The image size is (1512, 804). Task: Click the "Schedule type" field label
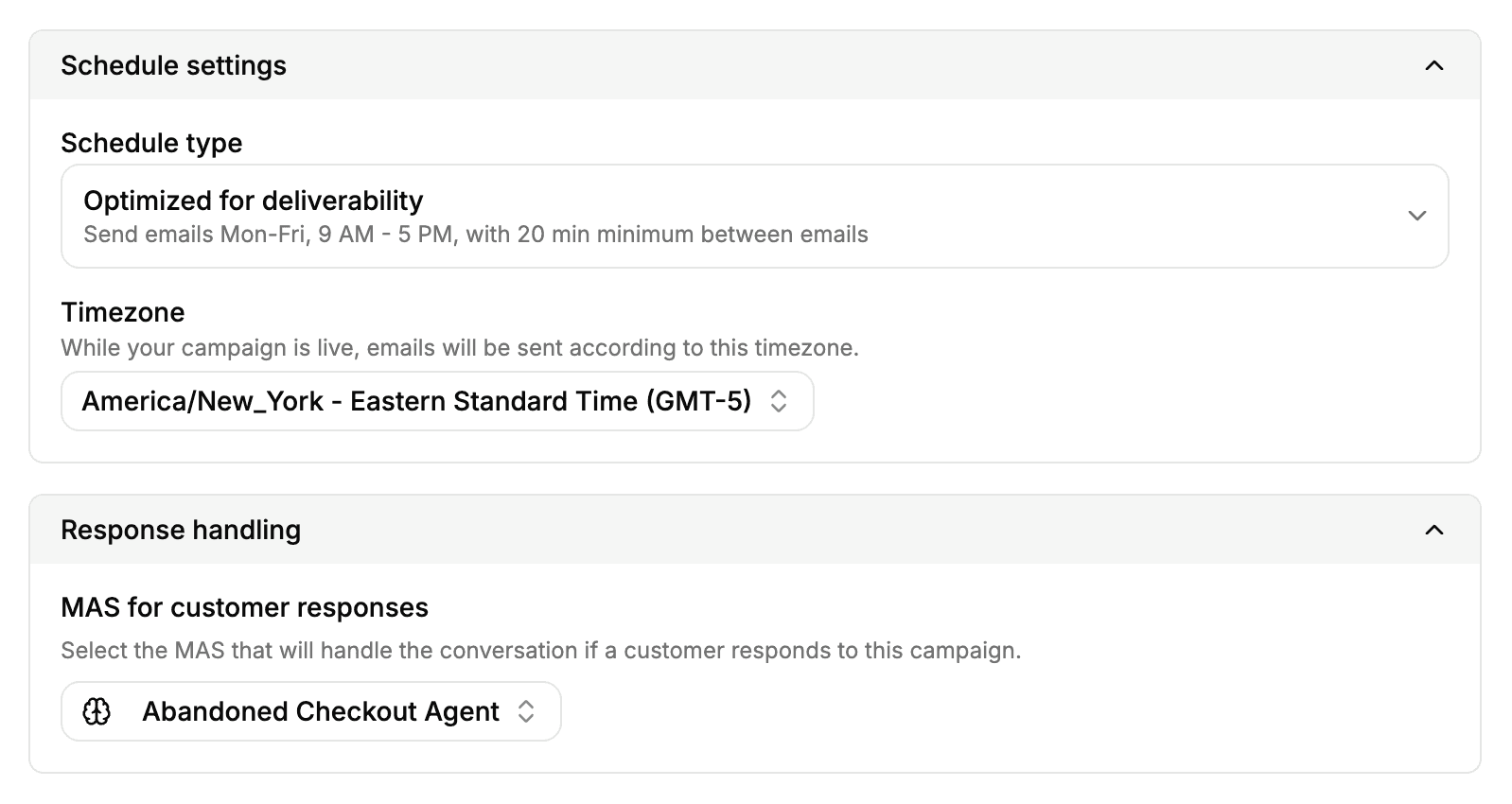(151, 143)
